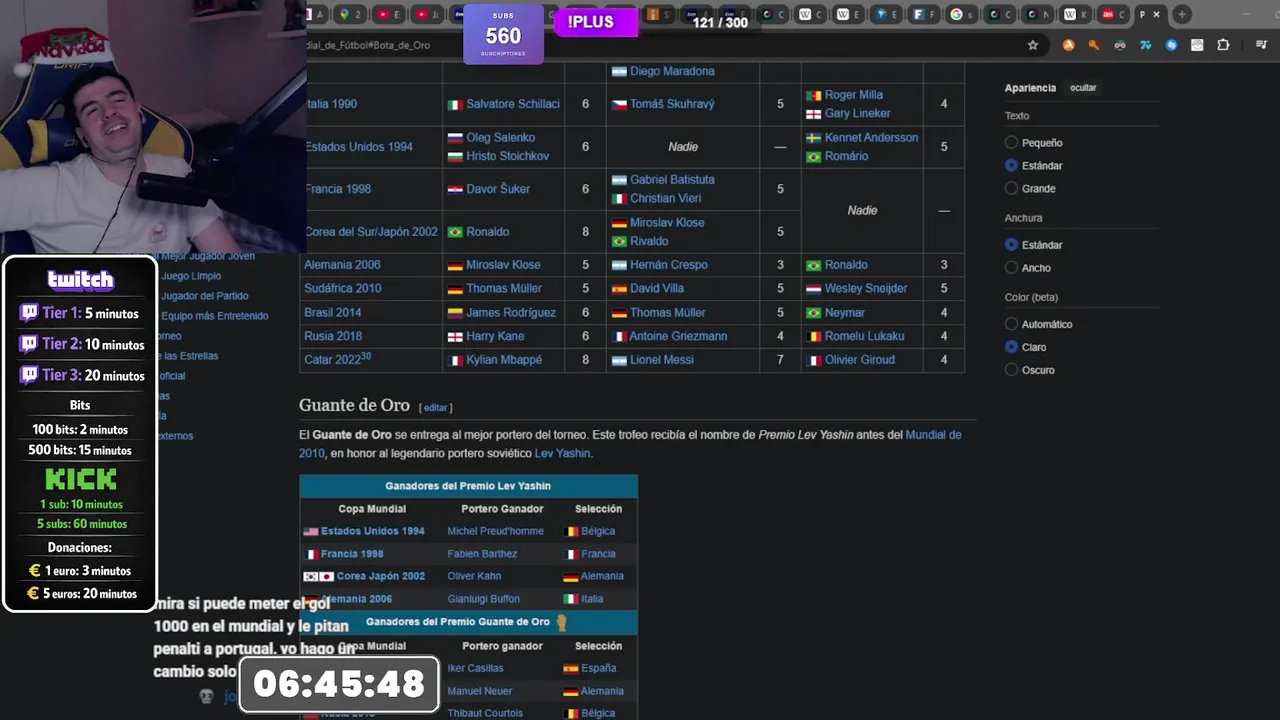Open the Diego Maradona article
The width and height of the screenshot is (1280, 720).
click(x=672, y=71)
